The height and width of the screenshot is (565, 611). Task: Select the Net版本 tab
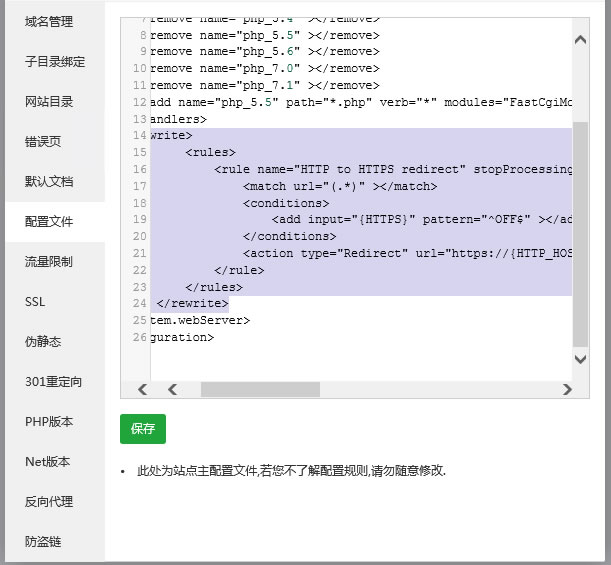coord(48,462)
